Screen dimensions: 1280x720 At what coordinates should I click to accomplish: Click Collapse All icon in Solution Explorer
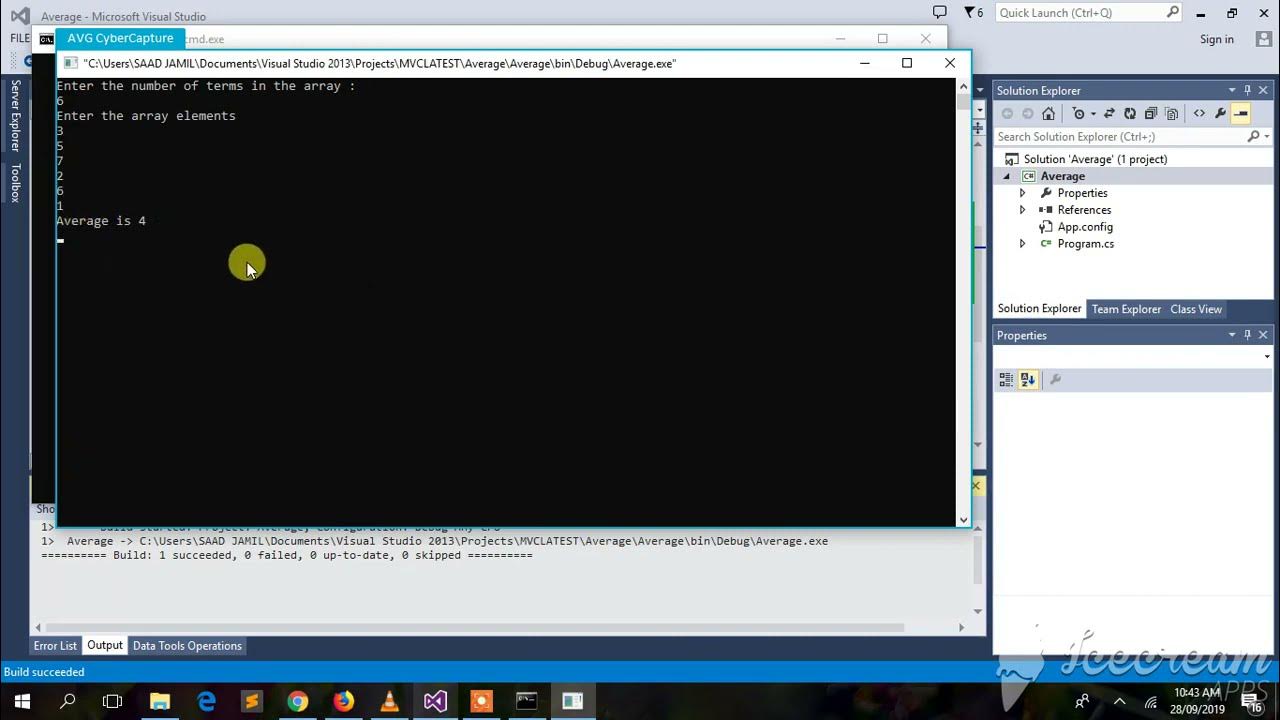[x=1151, y=114]
